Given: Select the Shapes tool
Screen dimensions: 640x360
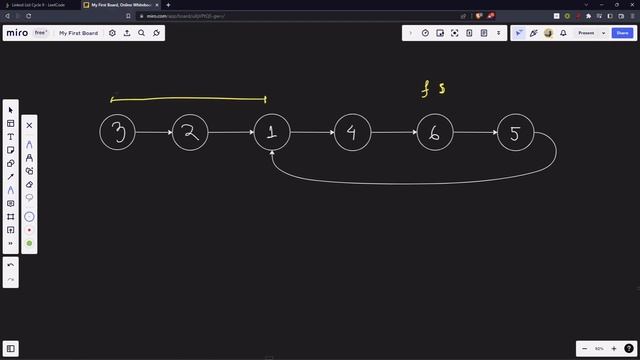Looking at the screenshot, I should point(11,163).
